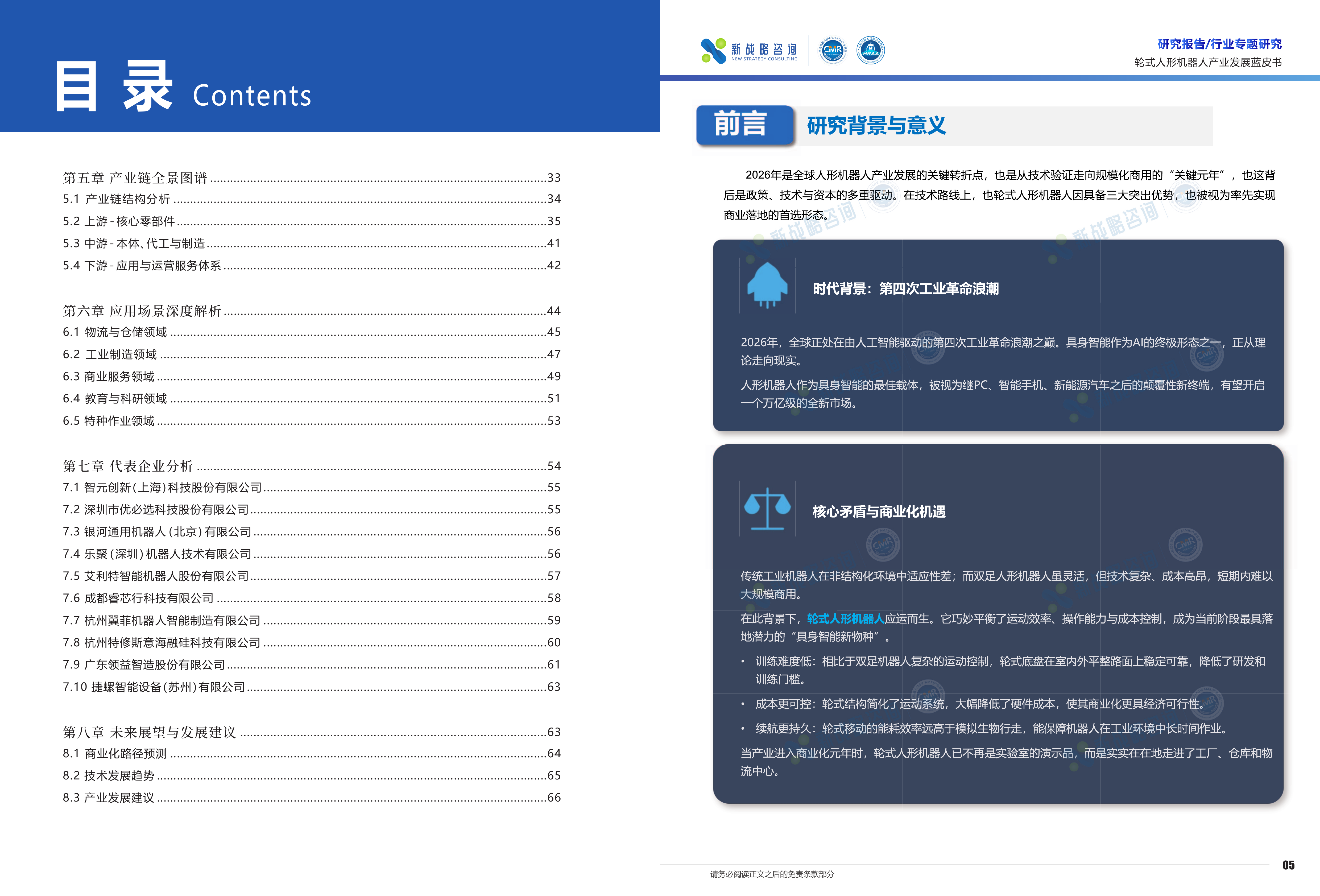Select entry 7.9 广东领益智造股份有限公司
Image resolution: width=1320 pixels, height=896 pixels.
pos(311,665)
